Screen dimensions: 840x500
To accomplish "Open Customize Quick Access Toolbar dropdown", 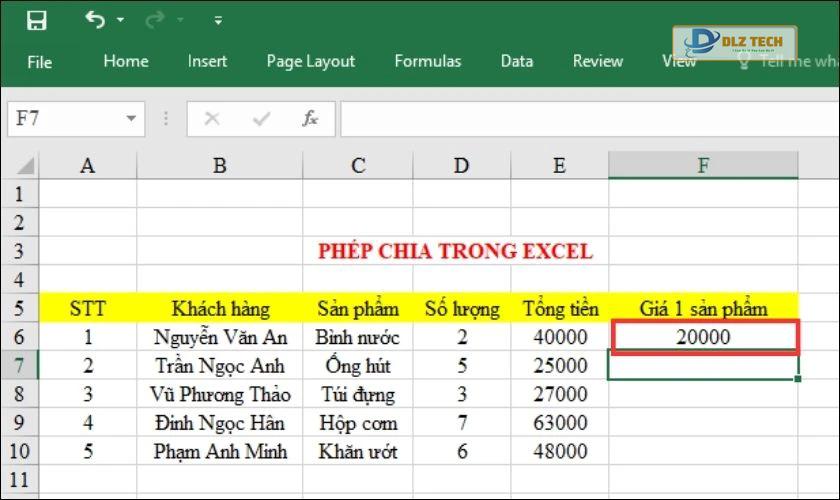I will click(x=218, y=20).
